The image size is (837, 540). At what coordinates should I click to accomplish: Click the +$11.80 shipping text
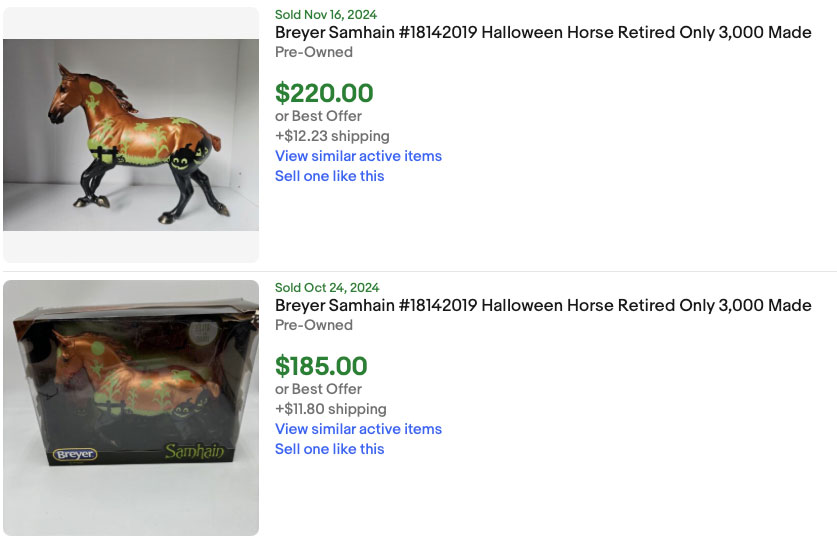(x=331, y=409)
